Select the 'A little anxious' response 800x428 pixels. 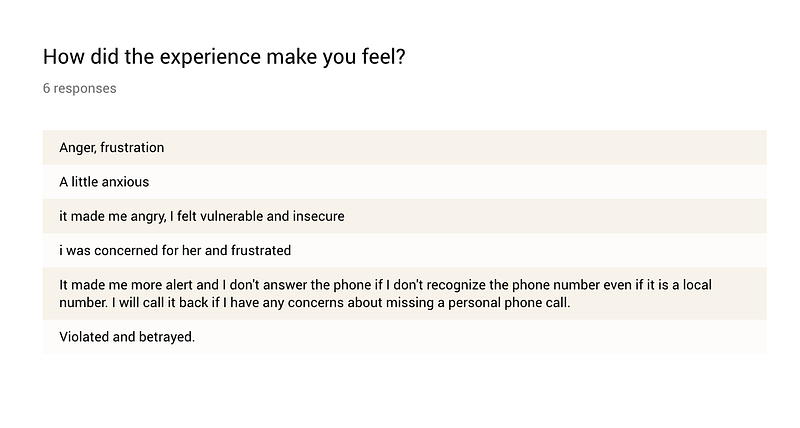click(x=404, y=182)
